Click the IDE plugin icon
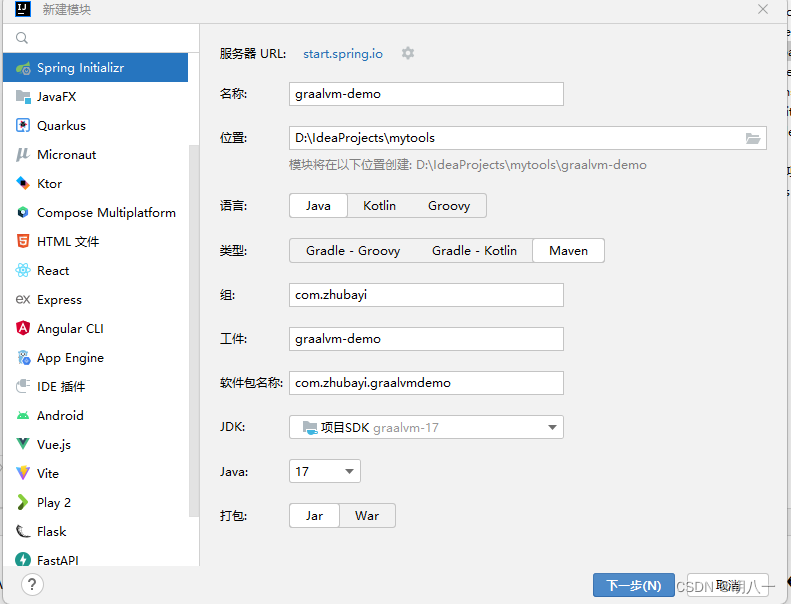This screenshot has height=604, width=791. (23, 387)
